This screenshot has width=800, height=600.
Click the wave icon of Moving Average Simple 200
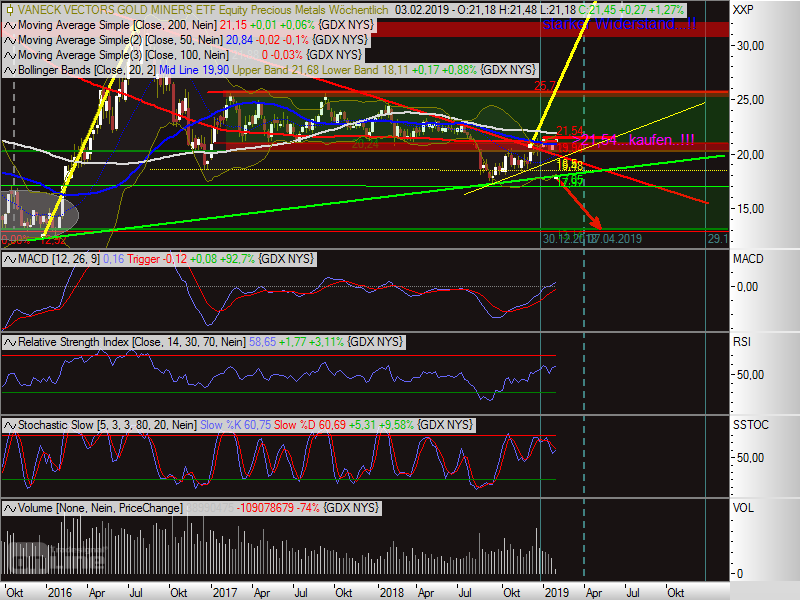coord(10,26)
